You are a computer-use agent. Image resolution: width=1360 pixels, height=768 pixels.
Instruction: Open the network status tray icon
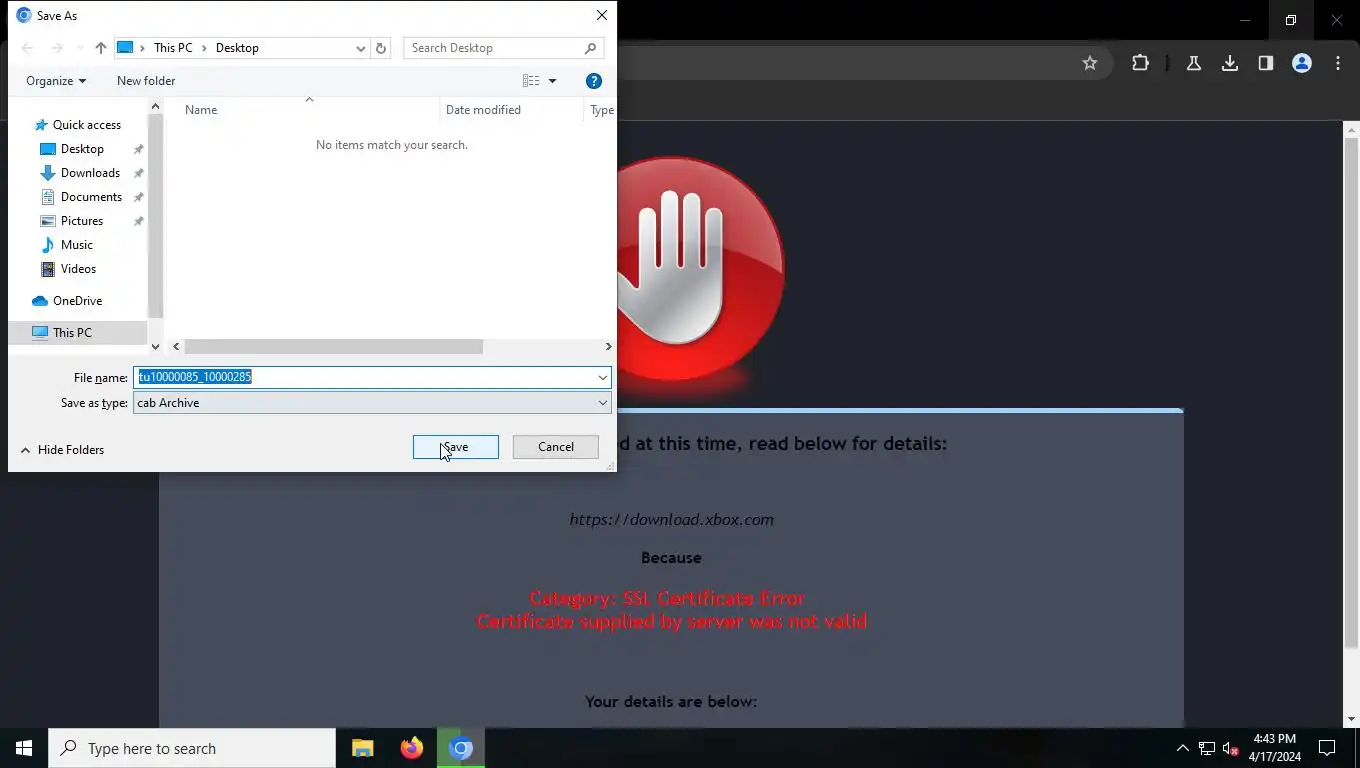click(1207, 748)
